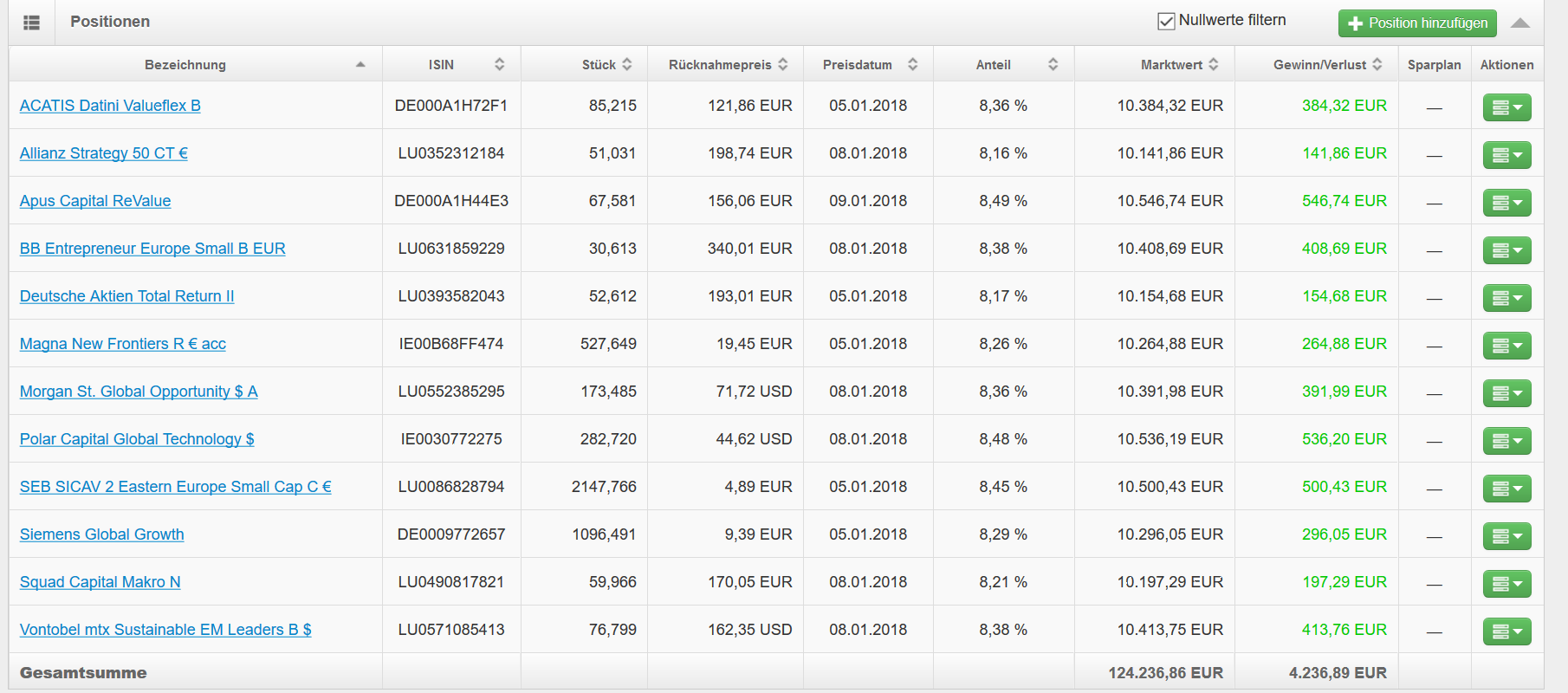Click Marktwert value 10.546,74 EUR
Screen dimensions: 1568x693
pos(1170,201)
